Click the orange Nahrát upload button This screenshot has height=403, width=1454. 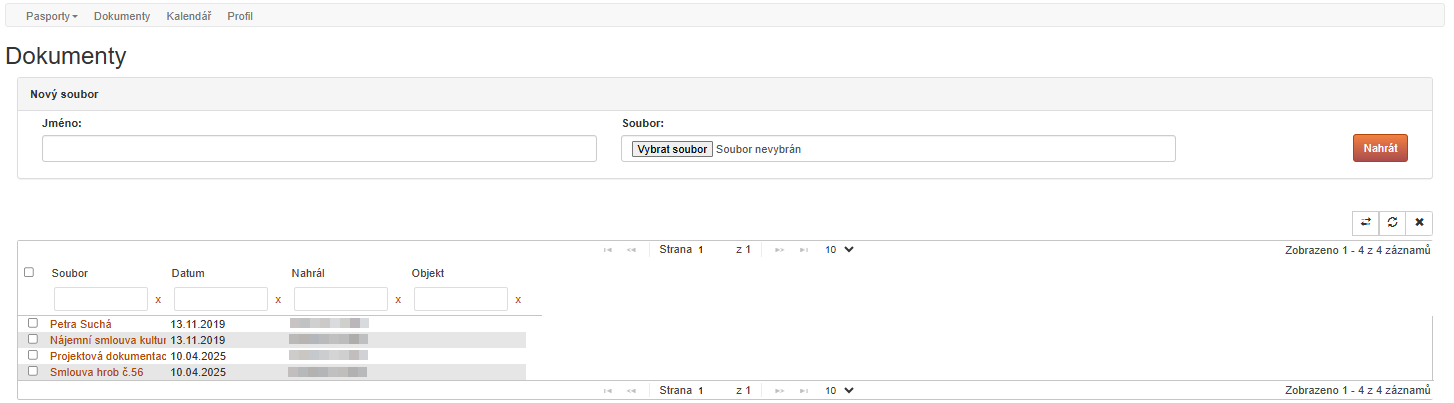click(x=1380, y=148)
